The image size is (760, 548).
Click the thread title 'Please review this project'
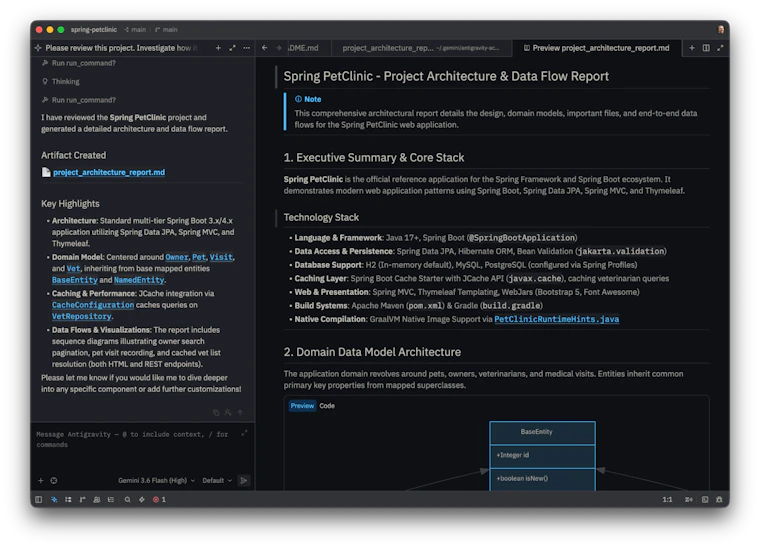[121, 48]
